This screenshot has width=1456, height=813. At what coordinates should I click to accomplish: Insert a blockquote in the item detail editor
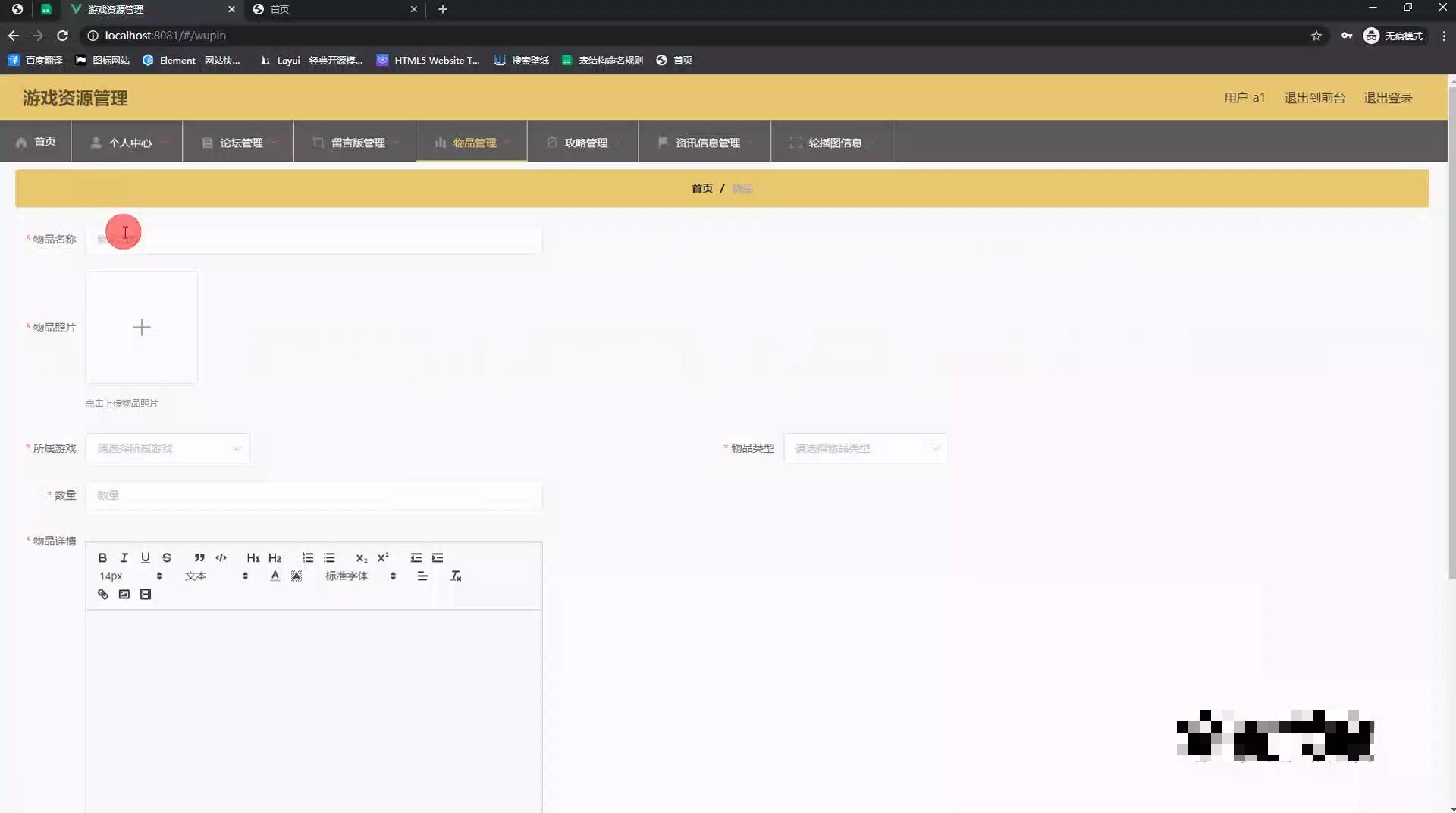coord(199,557)
